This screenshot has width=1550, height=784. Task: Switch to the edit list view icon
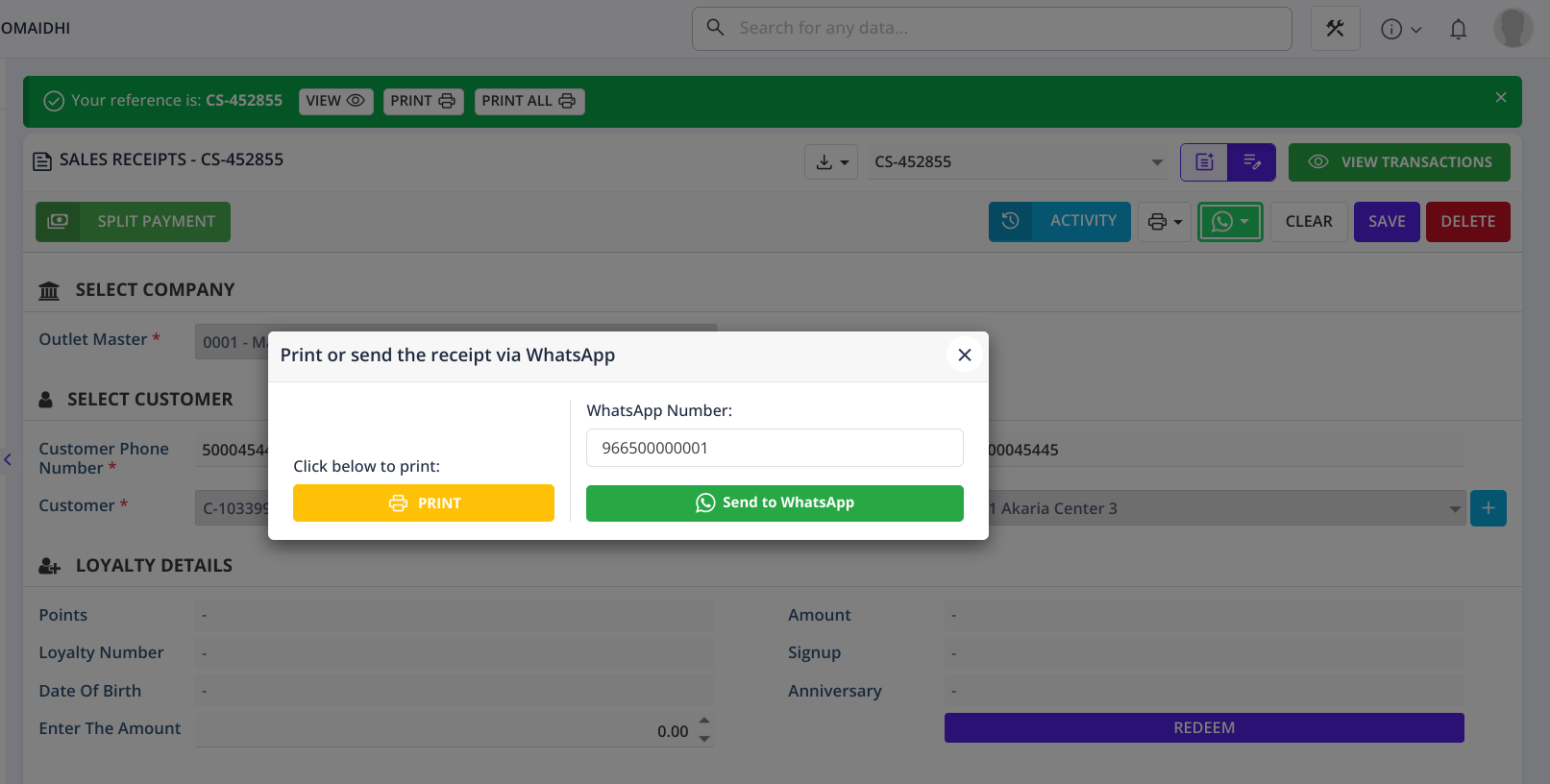(1251, 162)
